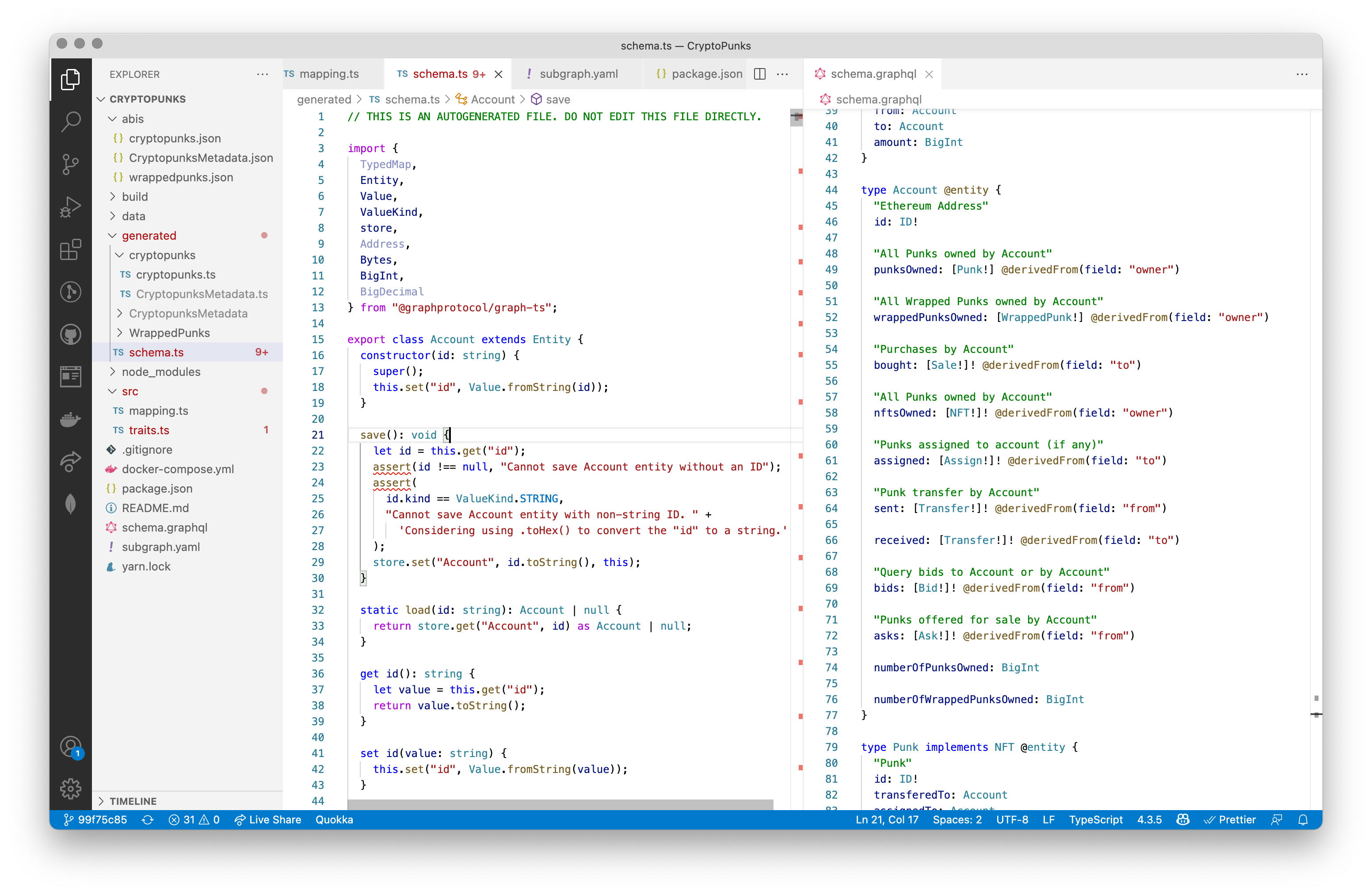Toggle Prettier formatter status item
This screenshot has height=895, width=1372.
1230,819
